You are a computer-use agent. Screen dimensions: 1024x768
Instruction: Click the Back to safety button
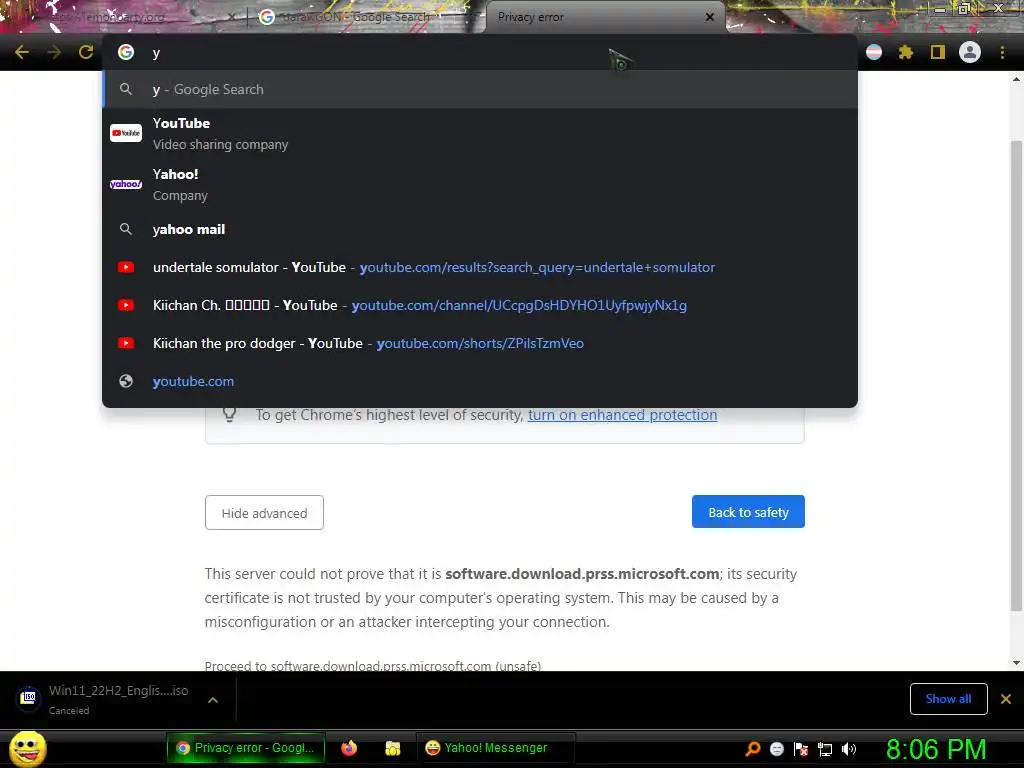click(x=748, y=512)
